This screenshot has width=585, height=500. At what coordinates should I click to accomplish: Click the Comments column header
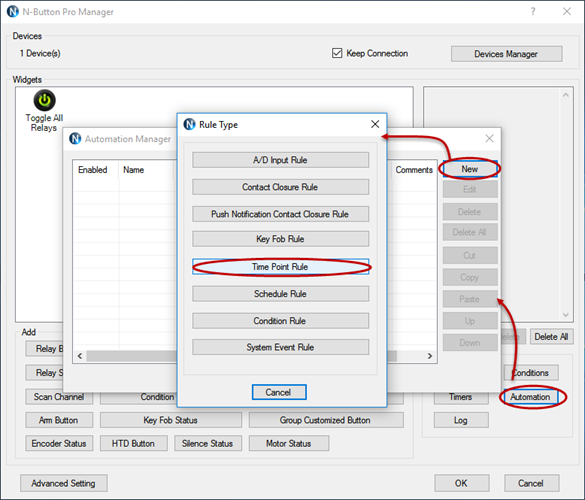point(414,170)
